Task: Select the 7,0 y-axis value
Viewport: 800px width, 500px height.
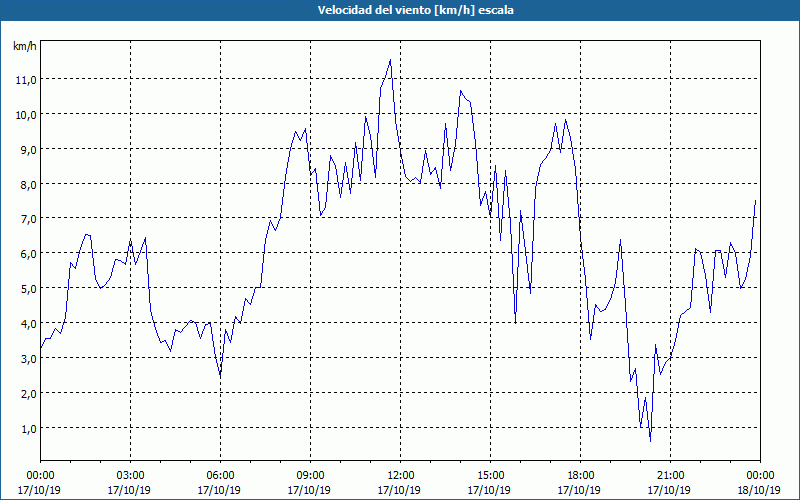Action: (28, 219)
